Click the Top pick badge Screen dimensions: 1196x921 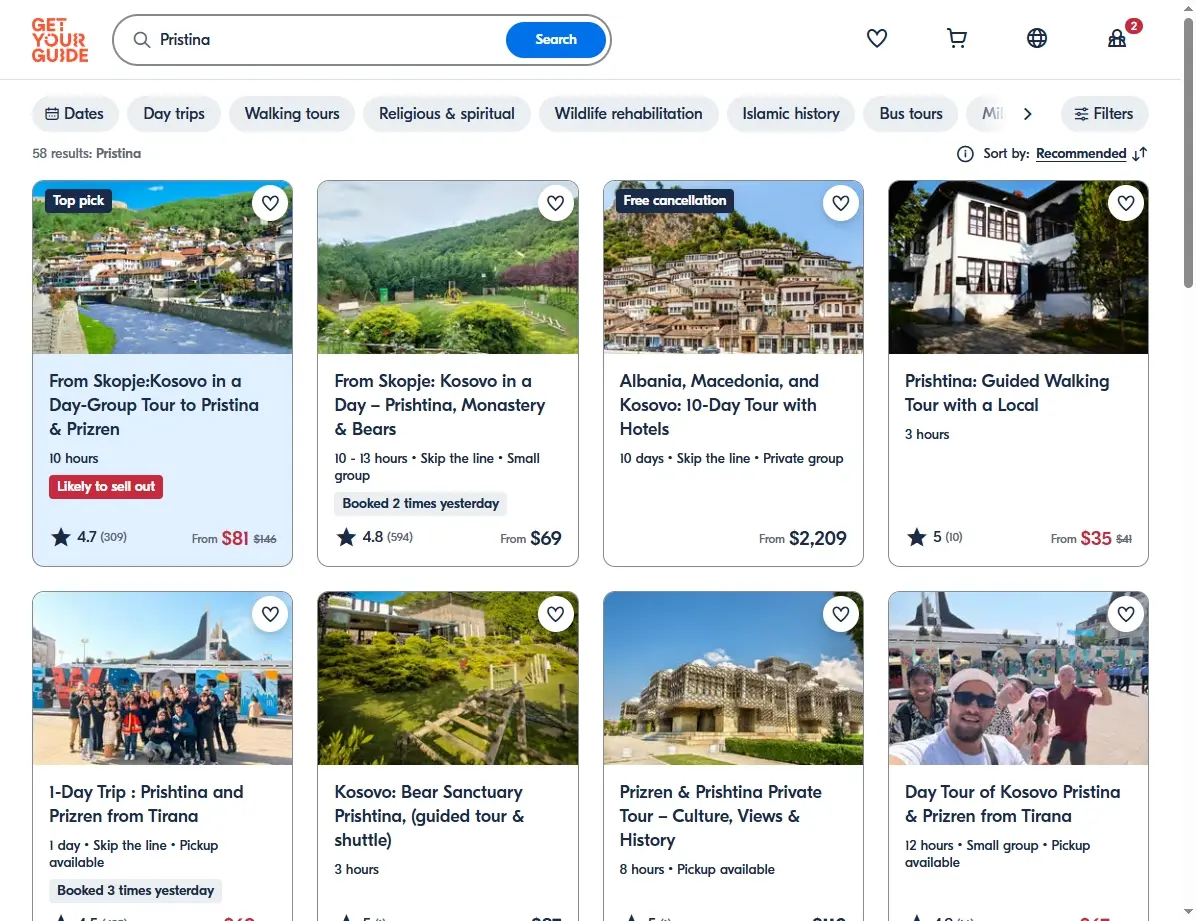[79, 201]
